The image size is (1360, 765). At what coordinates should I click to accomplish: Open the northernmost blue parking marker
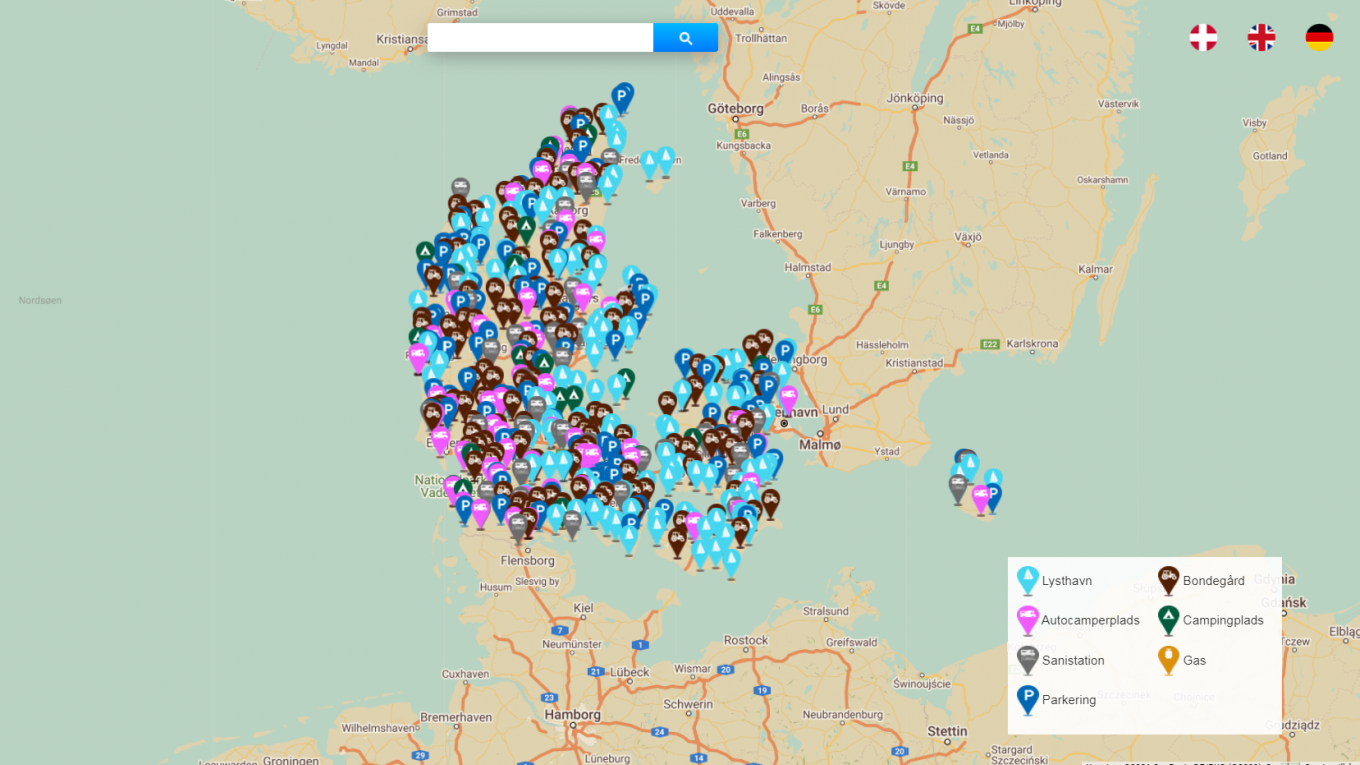pyautogui.click(x=623, y=96)
